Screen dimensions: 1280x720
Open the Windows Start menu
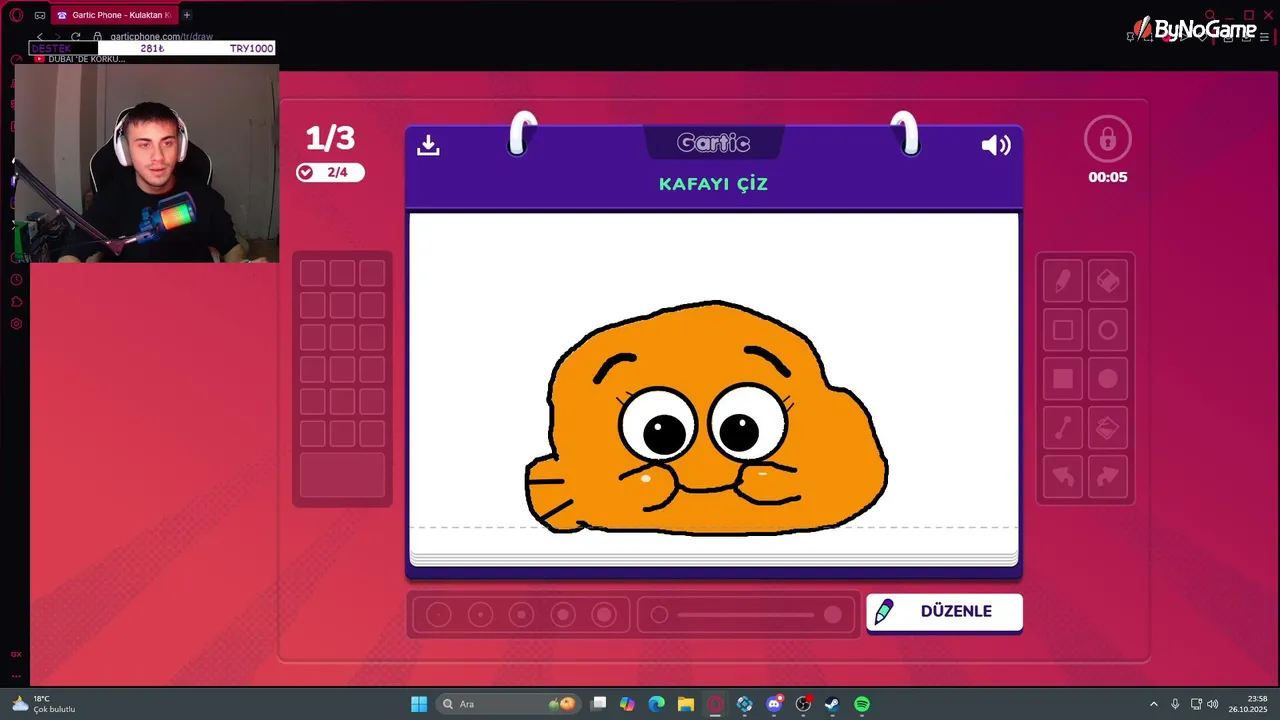(x=419, y=704)
